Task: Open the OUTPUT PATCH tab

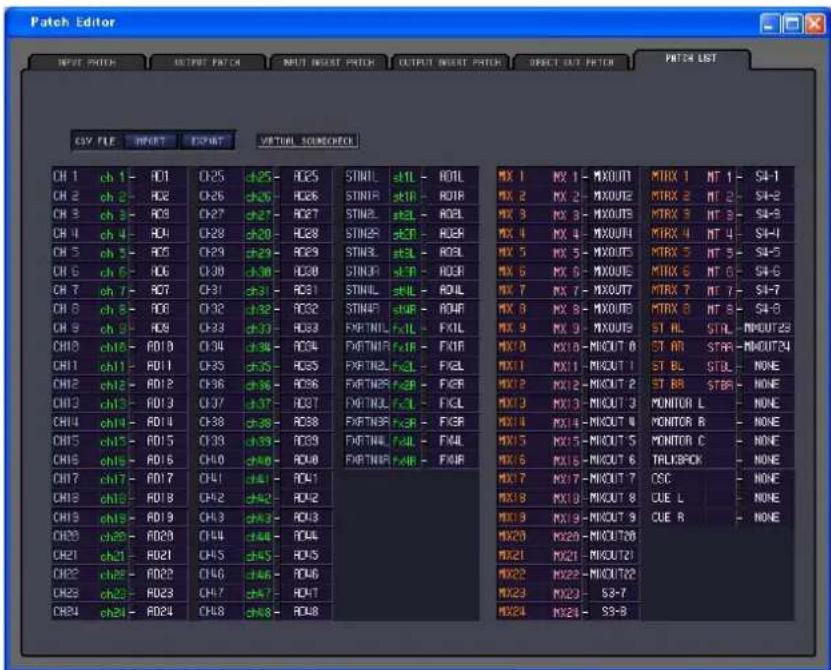Action: point(207,63)
